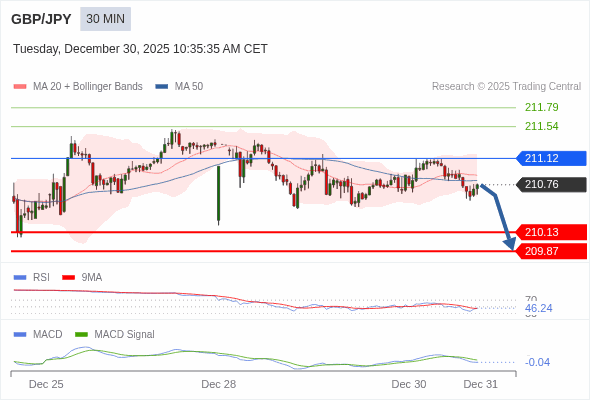The height and width of the screenshot is (400, 590).
Task: Click the 211.54 resistance level label
Action: click(x=541, y=126)
